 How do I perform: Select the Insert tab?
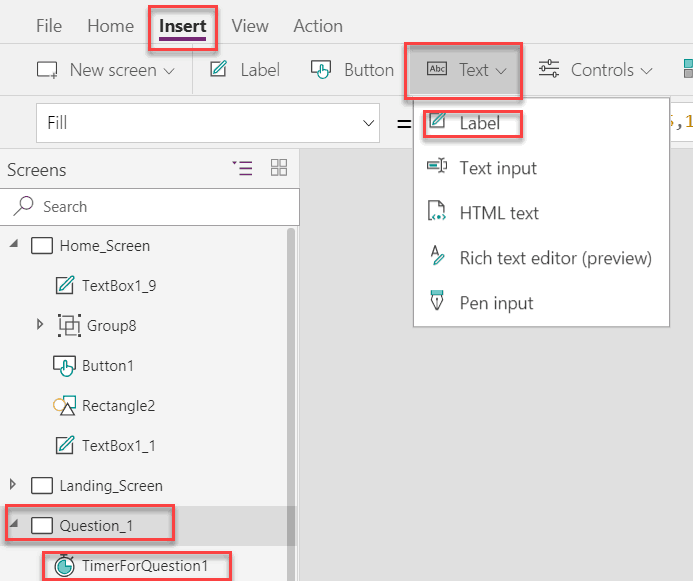(183, 27)
